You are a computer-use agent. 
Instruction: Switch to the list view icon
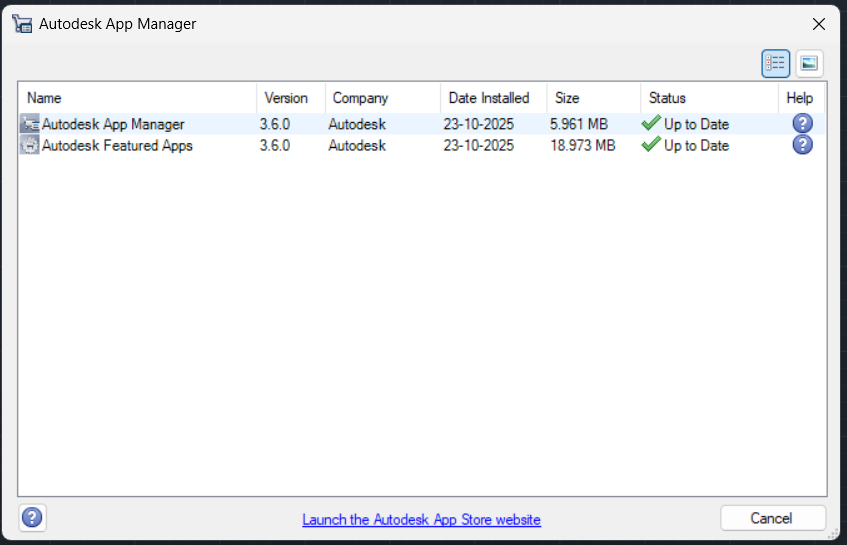pyautogui.click(x=775, y=63)
